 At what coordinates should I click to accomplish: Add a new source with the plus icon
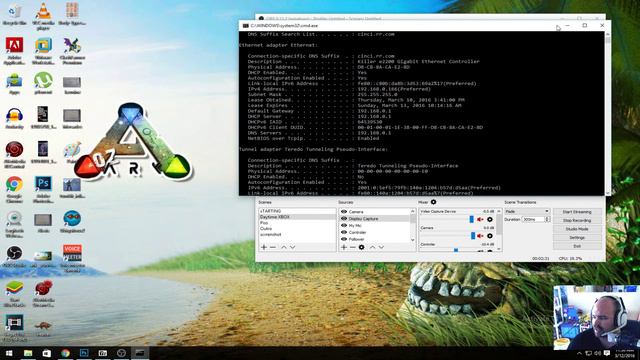point(344,247)
